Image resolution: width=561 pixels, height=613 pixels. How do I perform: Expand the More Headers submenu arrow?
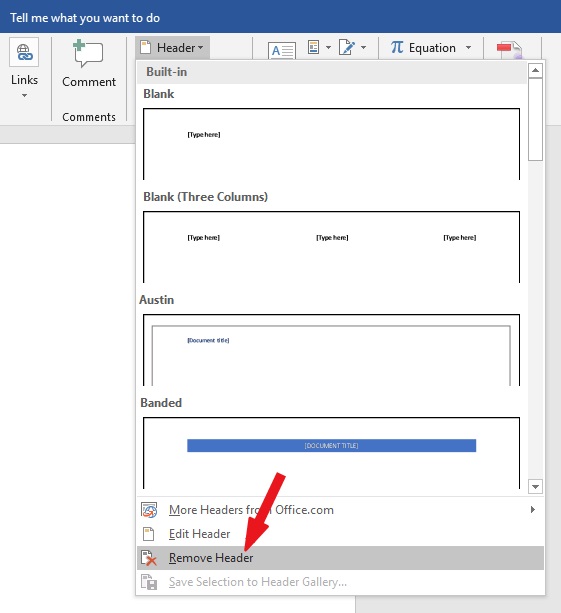pyautogui.click(x=532, y=509)
